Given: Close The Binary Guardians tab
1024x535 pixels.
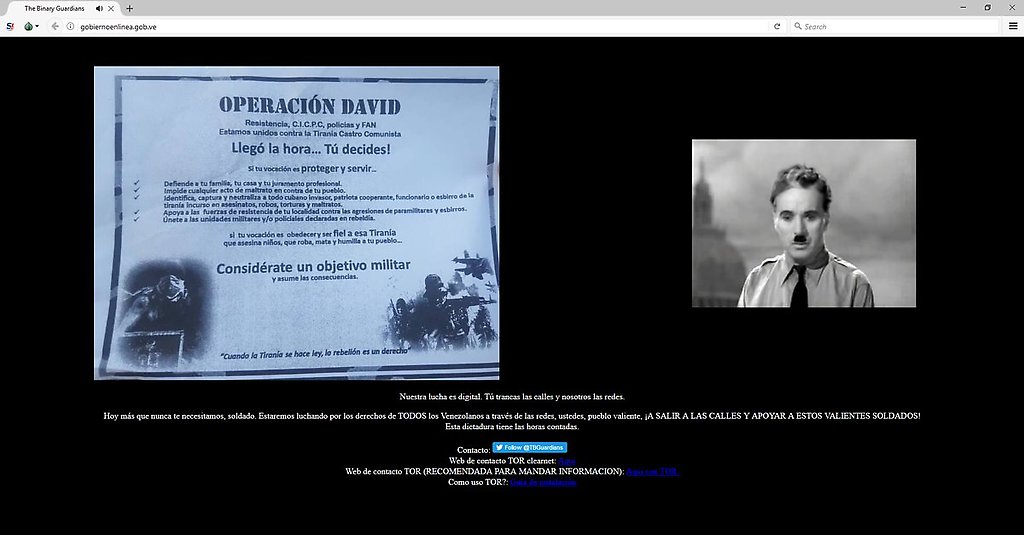Looking at the screenshot, I should (113, 8).
